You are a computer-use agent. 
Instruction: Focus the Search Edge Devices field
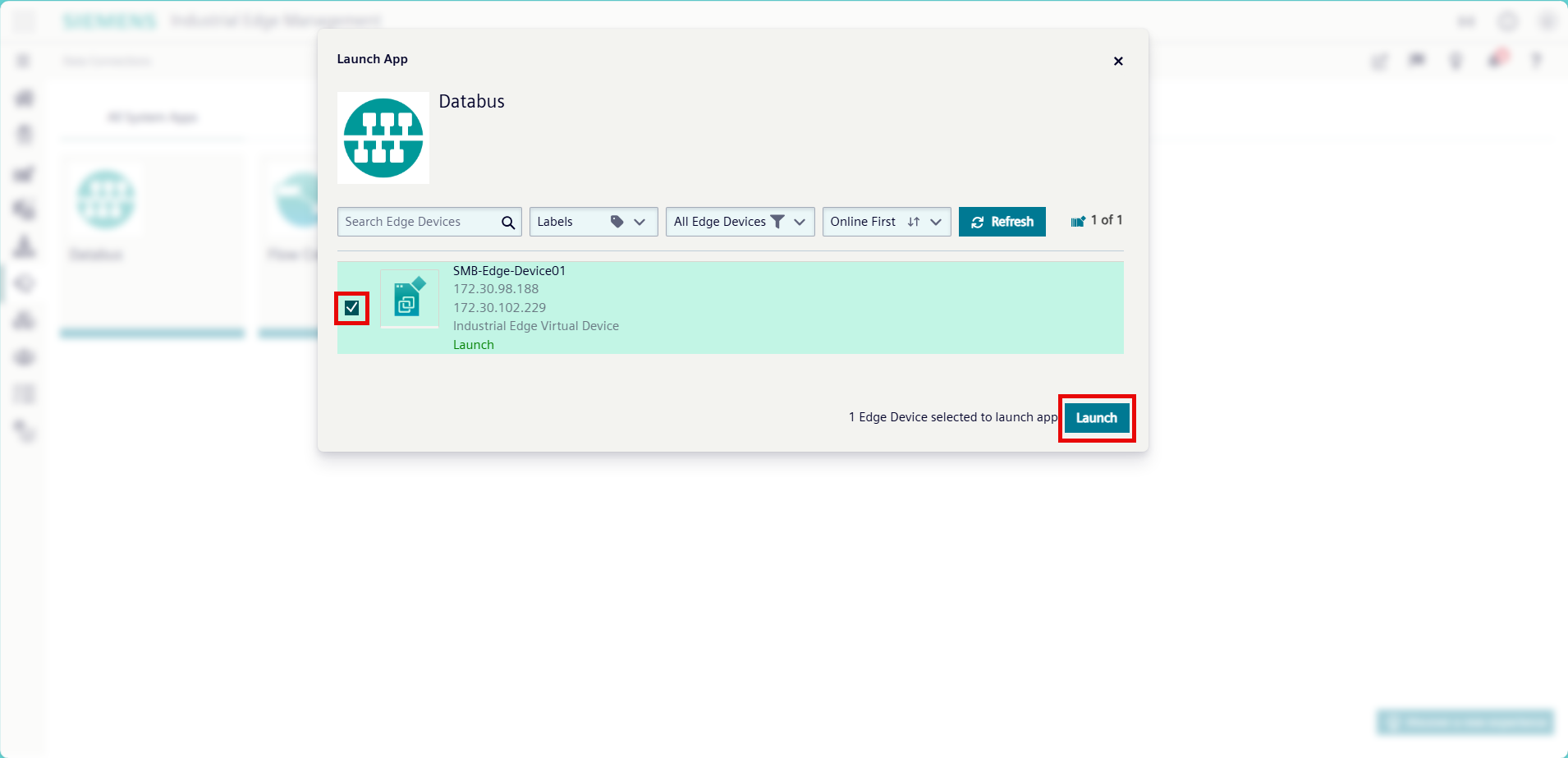[419, 222]
